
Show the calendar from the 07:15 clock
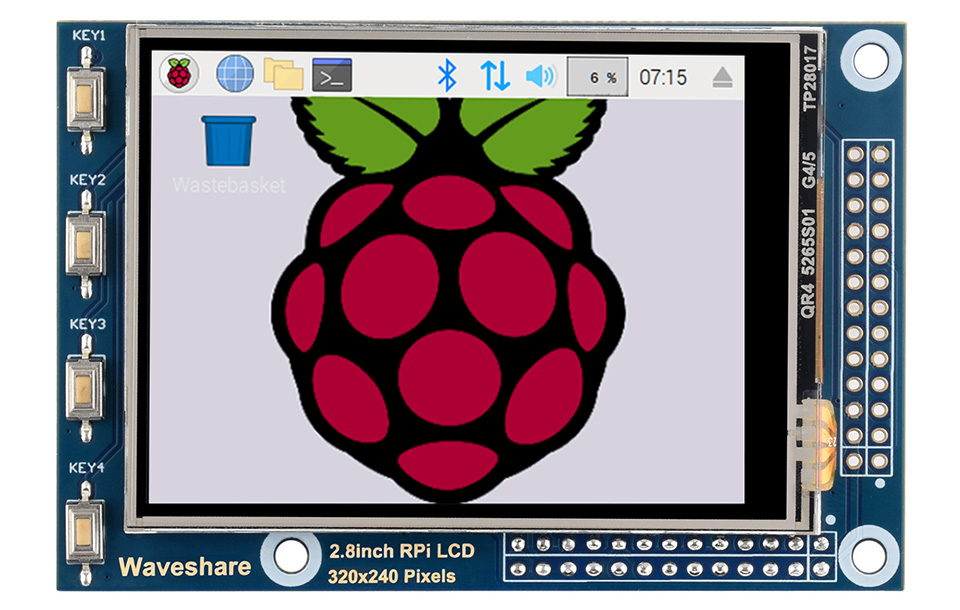tap(663, 77)
